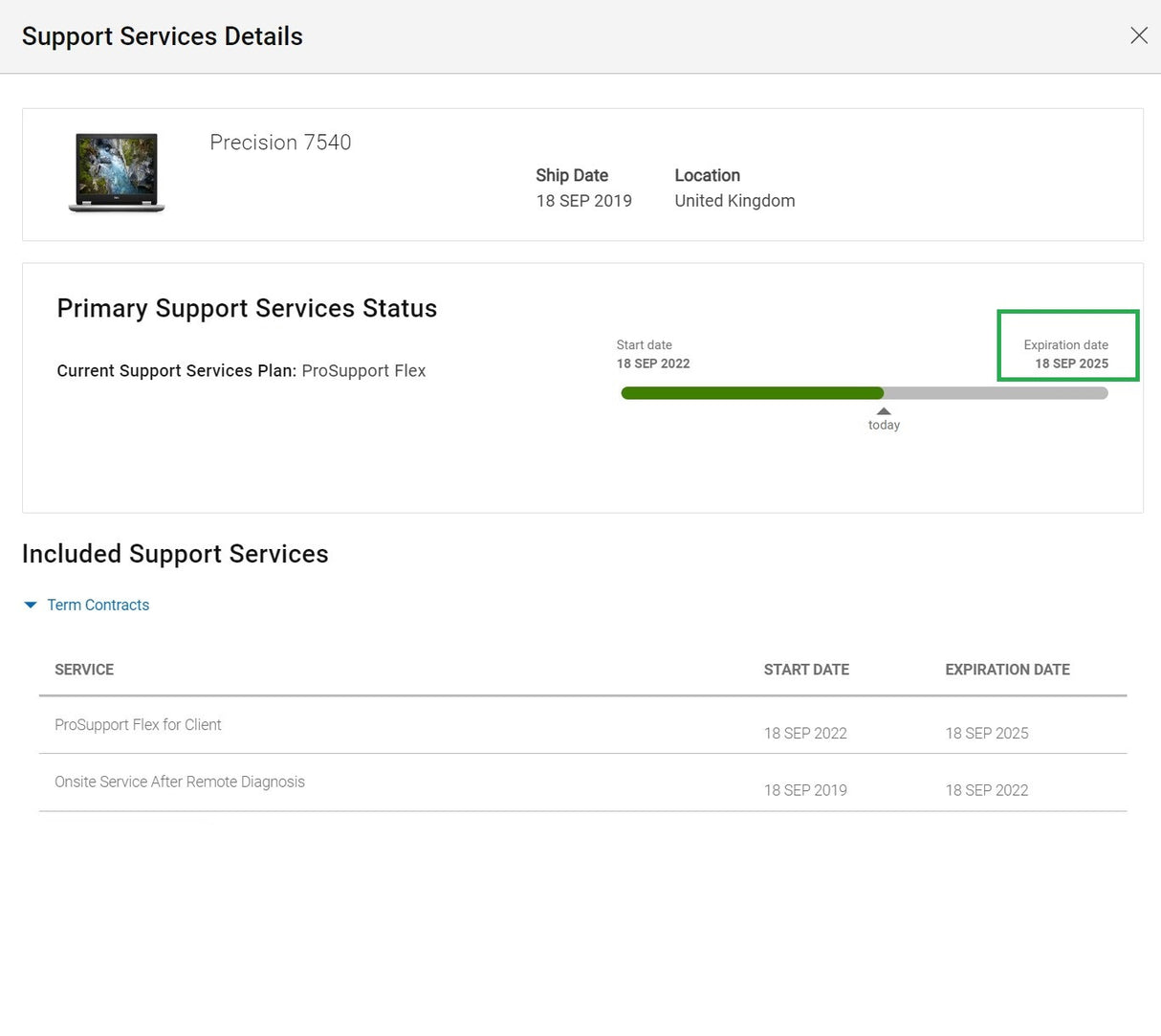This screenshot has height=1036, width=1161.
Task: Click the today marker triangle
Action: [x=884, y=411]
